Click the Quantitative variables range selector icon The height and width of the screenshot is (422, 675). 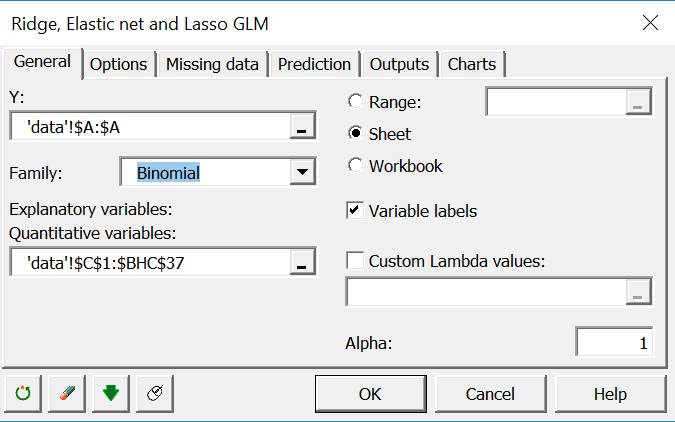tap(302, 263)
